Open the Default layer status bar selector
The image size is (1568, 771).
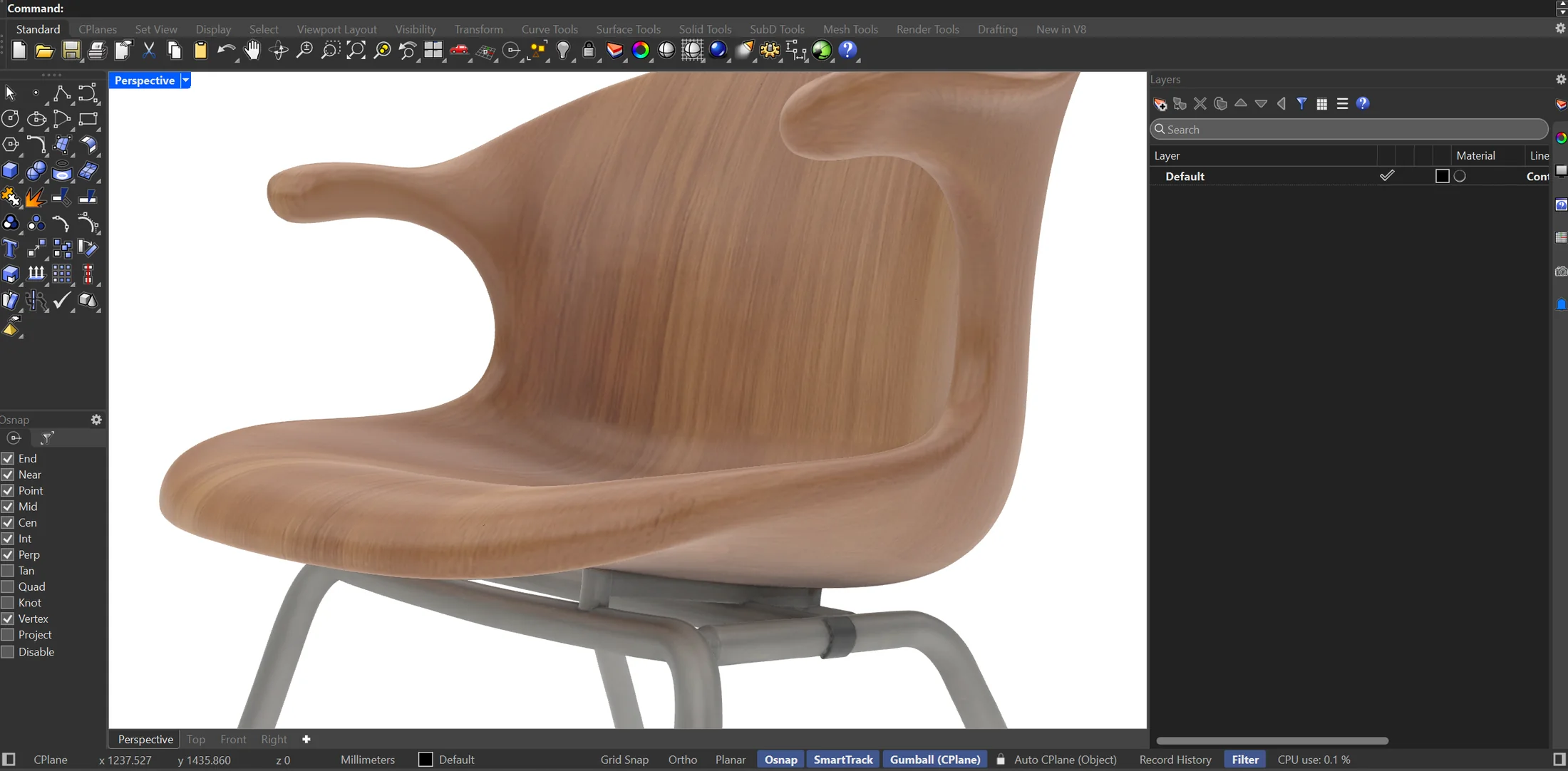coord(456,760)
